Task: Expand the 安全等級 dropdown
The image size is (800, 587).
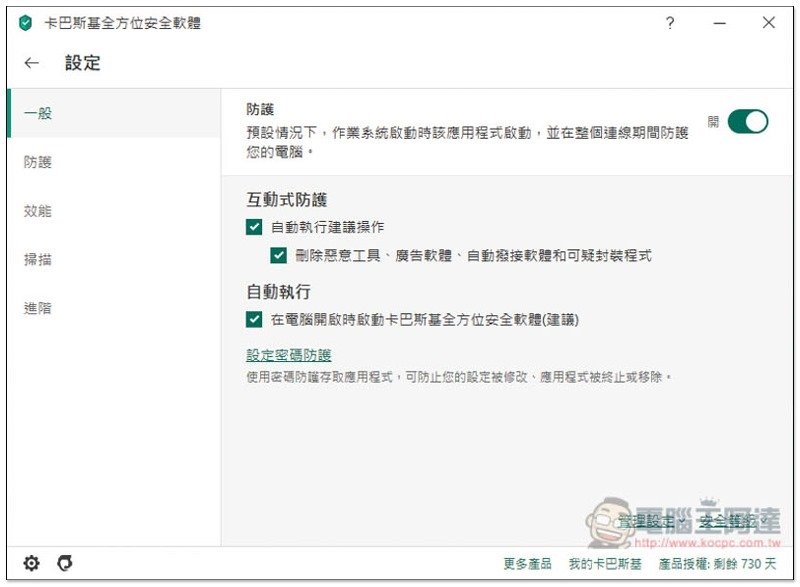Action: (733, 521)
